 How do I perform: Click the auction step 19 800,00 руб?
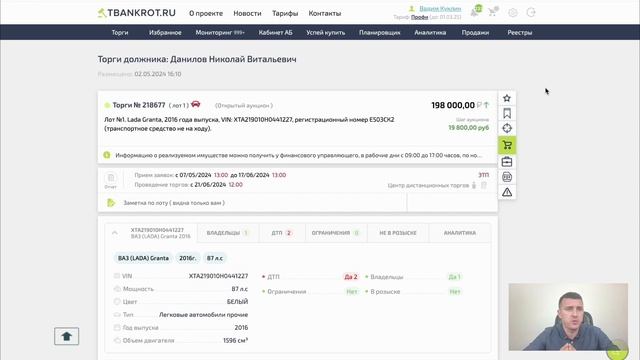[469, 128]
